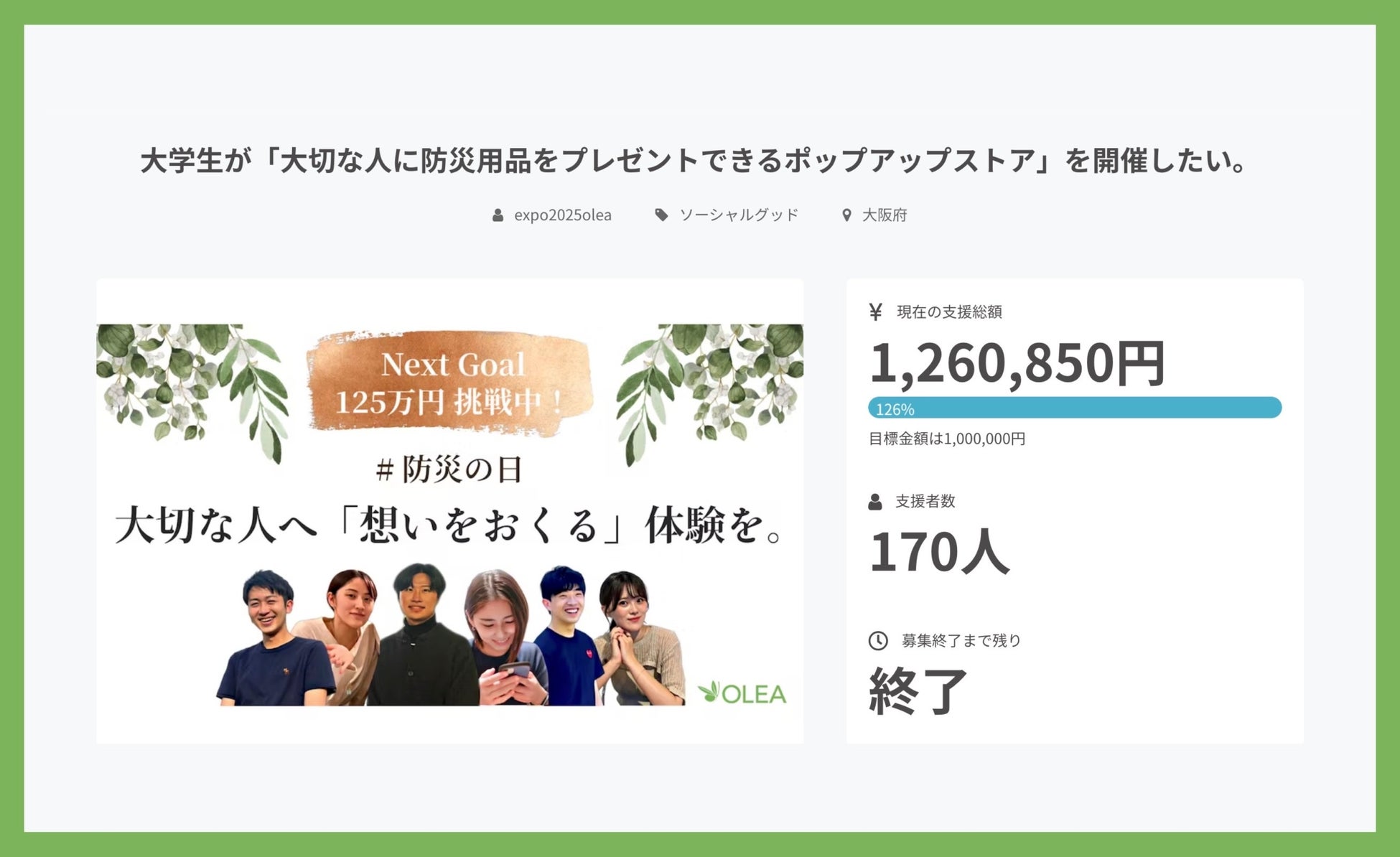Click the project title heading text

click(694, 161)
